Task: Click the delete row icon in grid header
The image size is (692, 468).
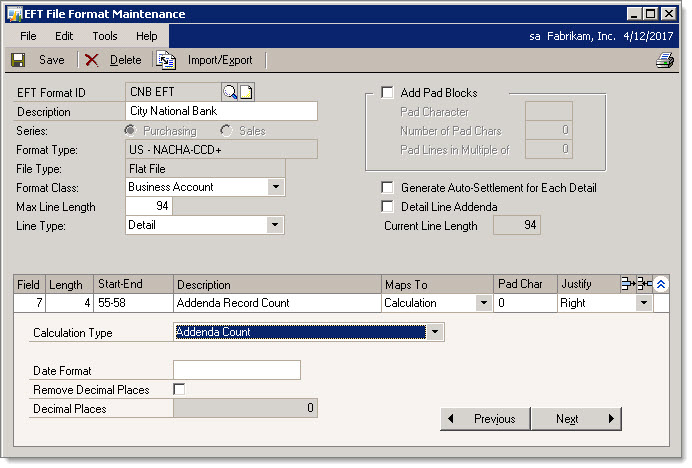Action: tap(644, 284)
